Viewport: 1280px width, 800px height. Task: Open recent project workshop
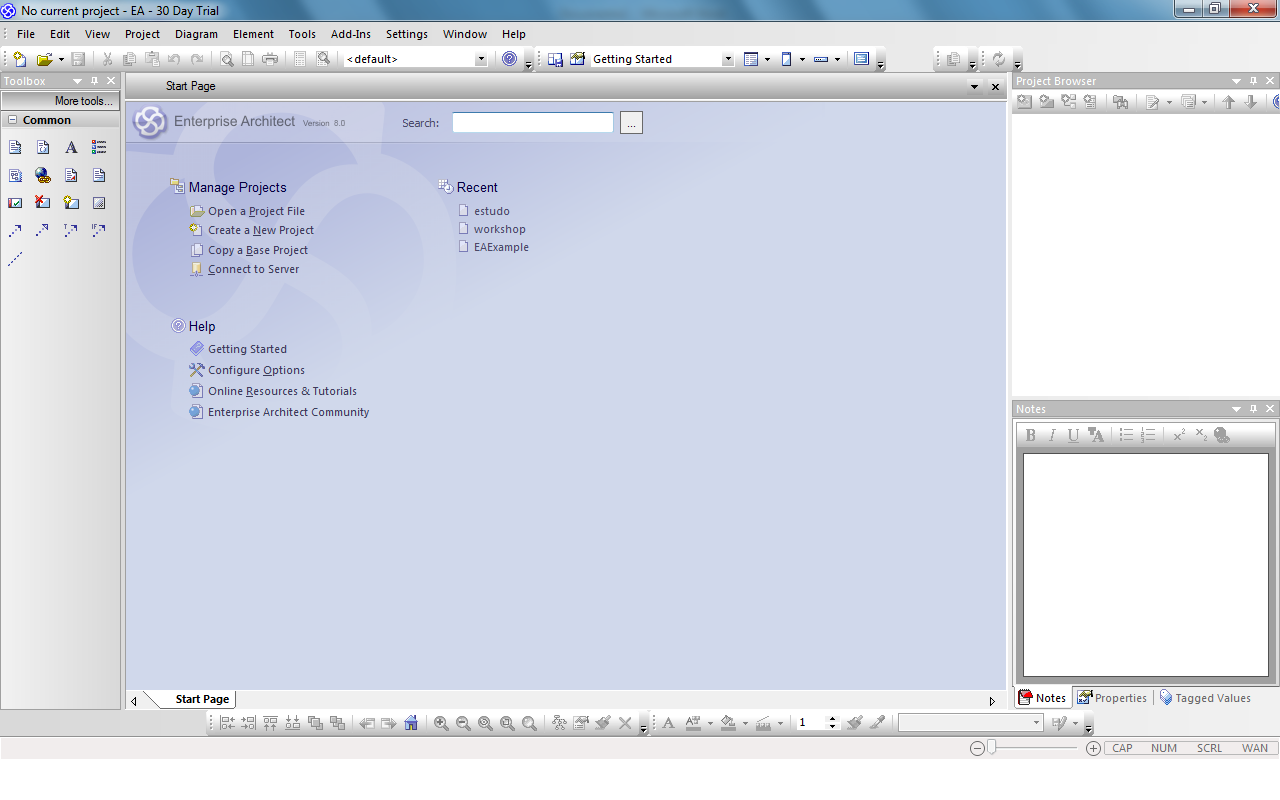pyautogui.click(x=499, y=229)
